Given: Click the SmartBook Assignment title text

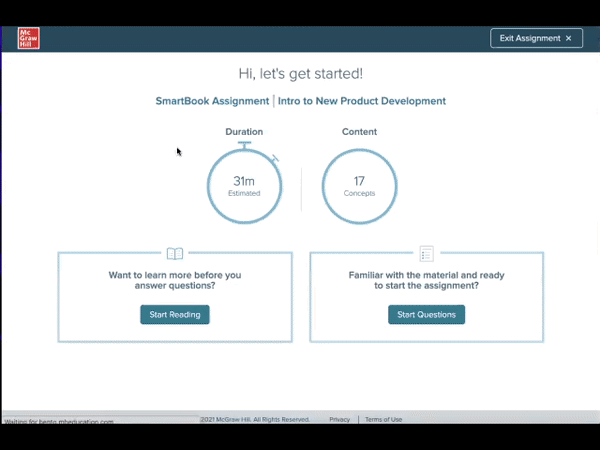Looking at the screenshot, I should 212,101.
